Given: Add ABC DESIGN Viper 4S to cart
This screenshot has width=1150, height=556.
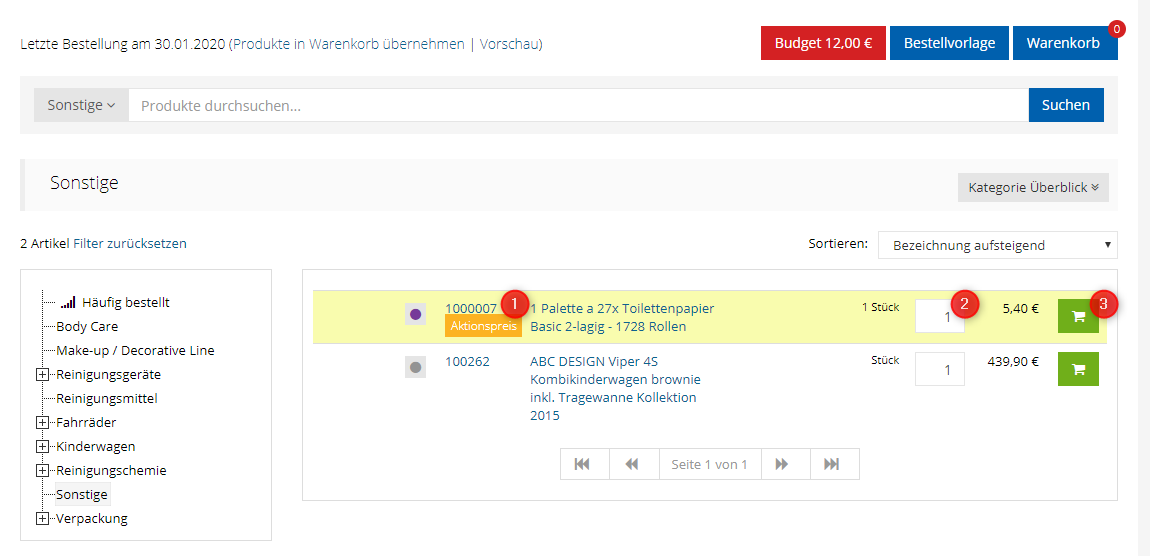Looking at the screenshot, I should pyautogui.click(x=1077, y=369).
